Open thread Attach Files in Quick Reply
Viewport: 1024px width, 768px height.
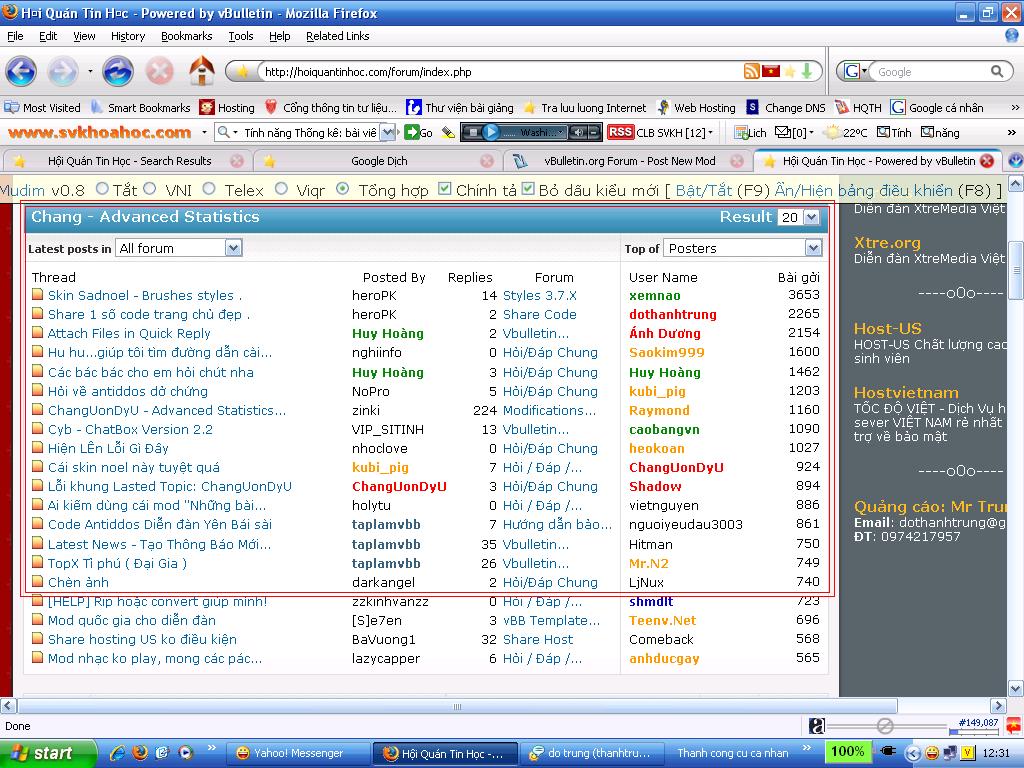pyautogui.click(x=129, y=333)
